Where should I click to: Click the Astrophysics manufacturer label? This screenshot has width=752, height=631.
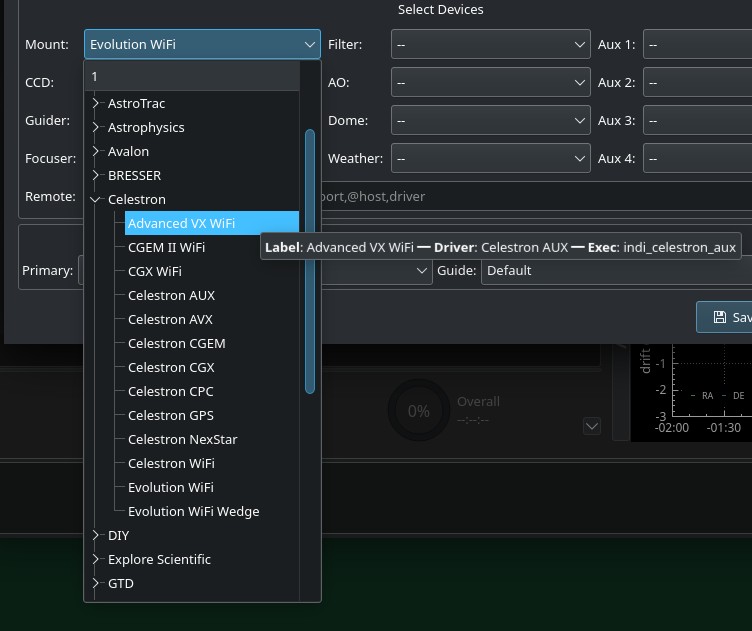pos(146,127)
